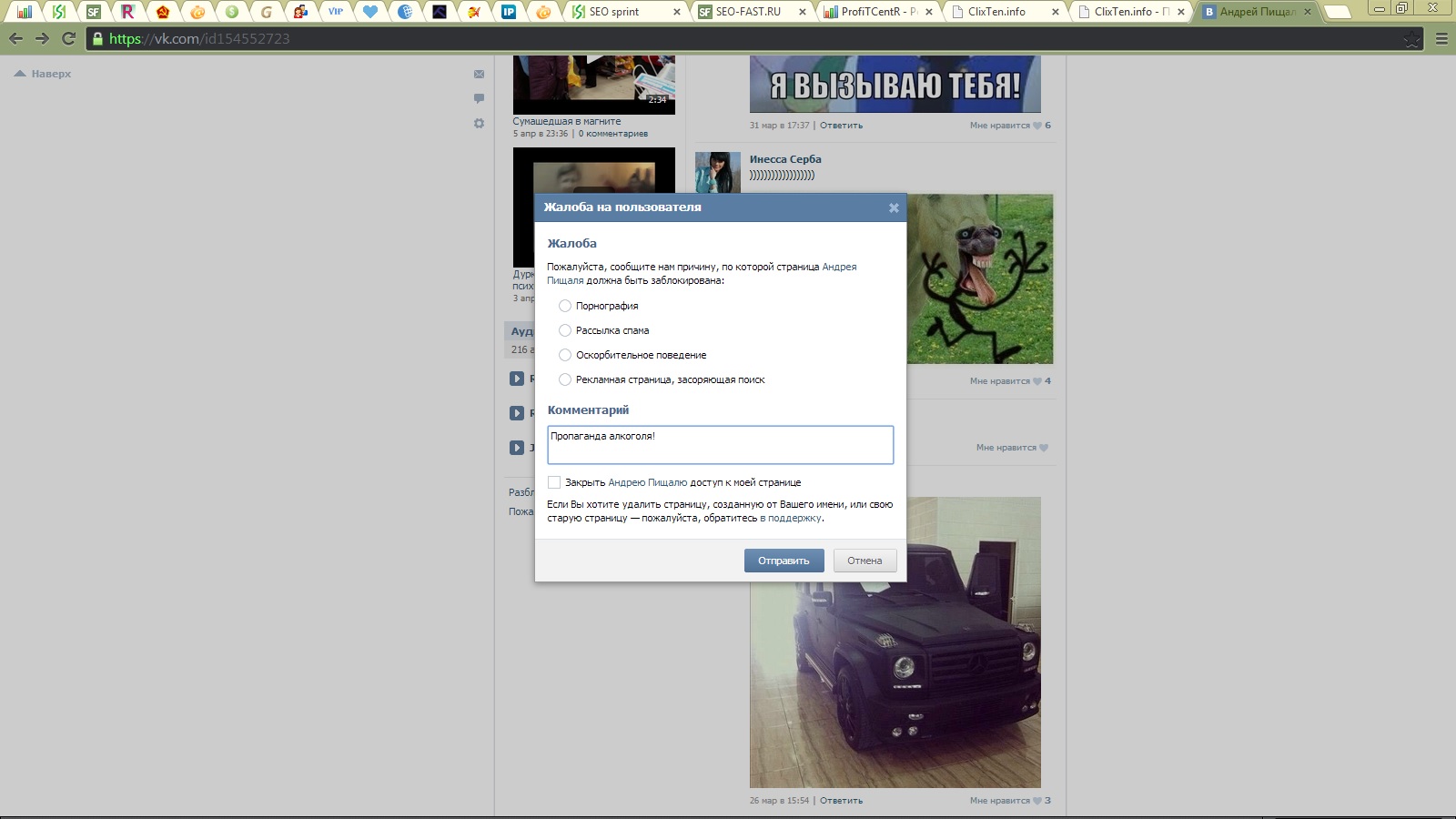Open the 0 комментариев link under the video
Screen dimensions: 1456x819
pos(613,134)
